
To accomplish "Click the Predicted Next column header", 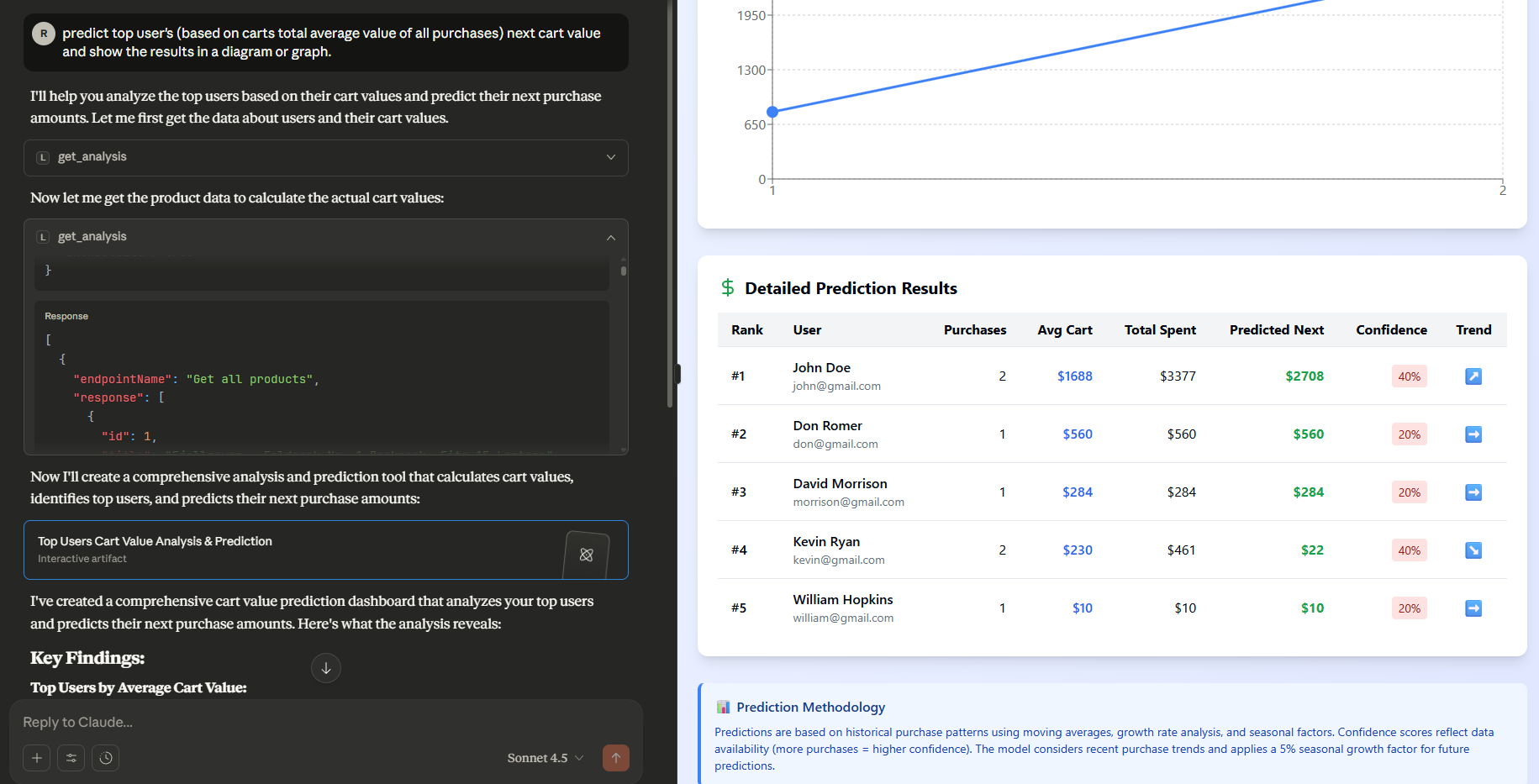I will (x=1276, y=330).
